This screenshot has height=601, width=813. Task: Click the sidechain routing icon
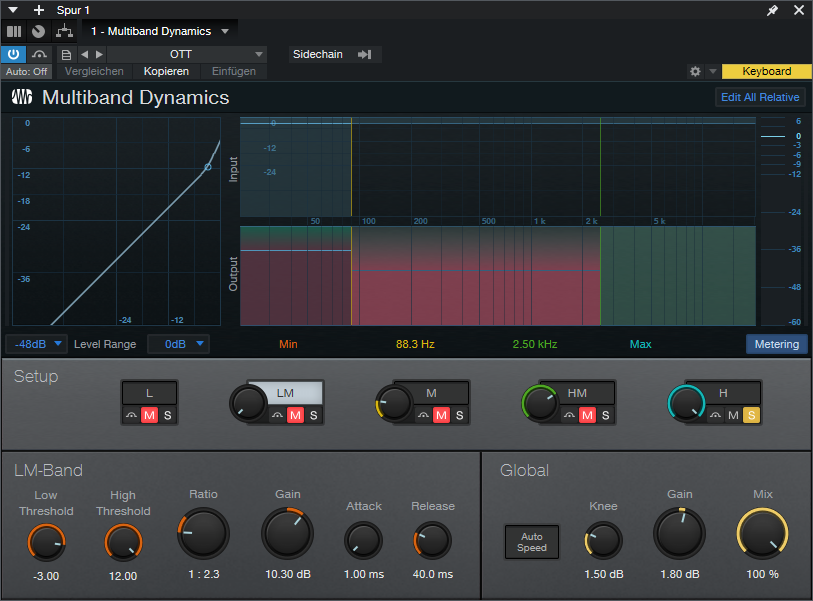click(x=364, y=54)
